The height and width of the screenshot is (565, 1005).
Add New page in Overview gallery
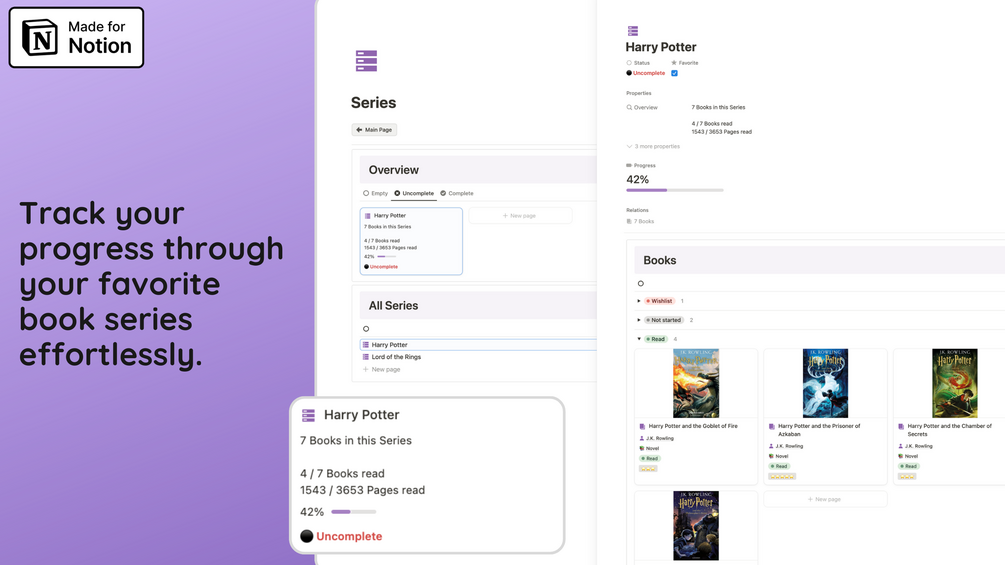tap(520, 216)
